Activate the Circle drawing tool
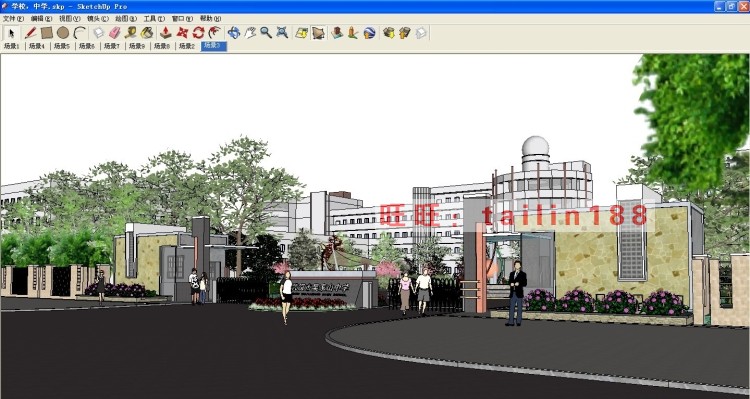The width and height of the screenshot is (750, 399). pos(63,33)
